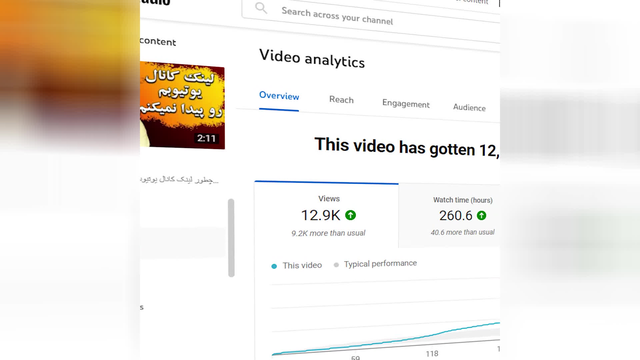
Task: Click the 'This video' legend label
Action: pos(302,265)
